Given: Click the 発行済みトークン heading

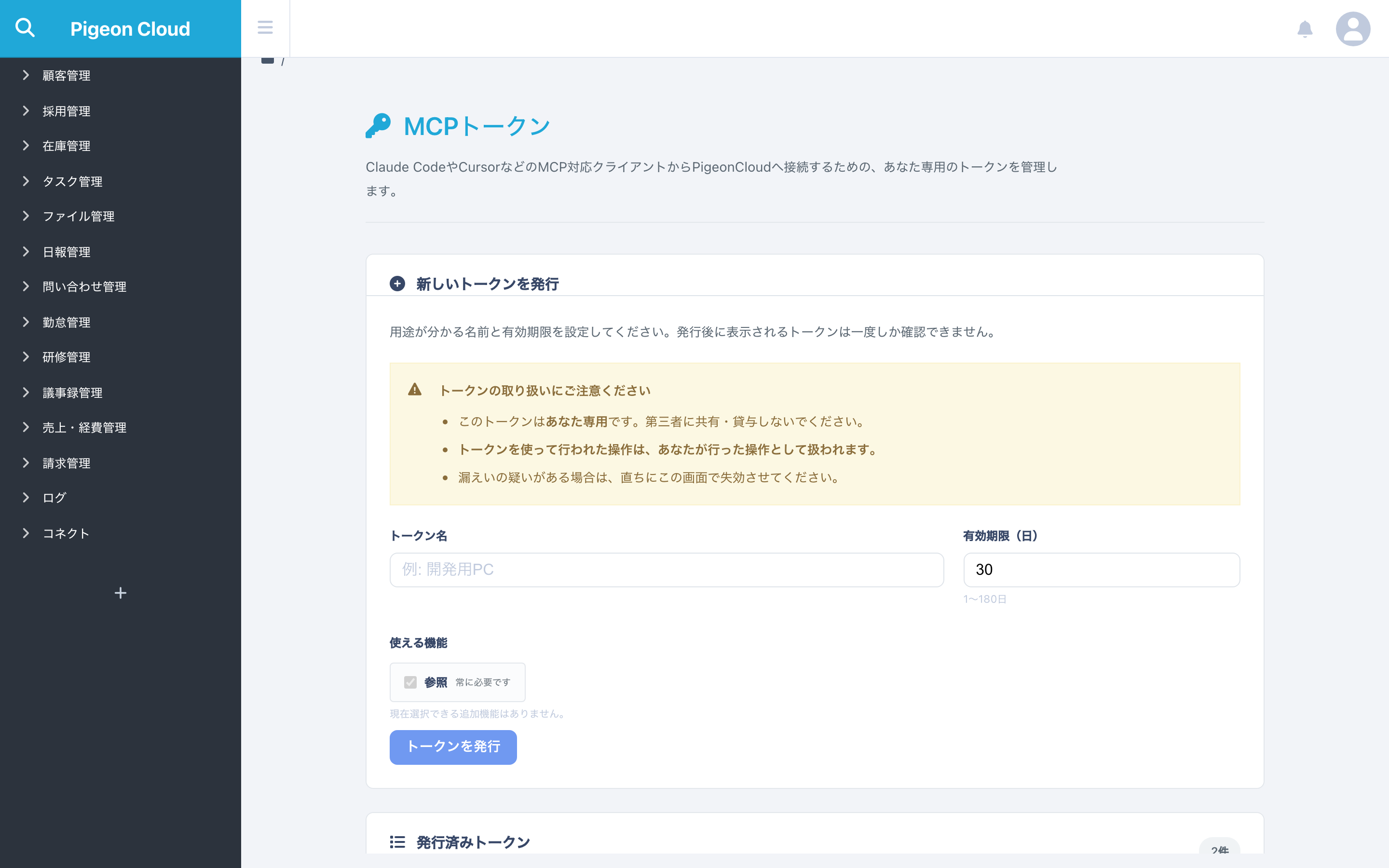Looking at the screenshot, I should 473,842.
